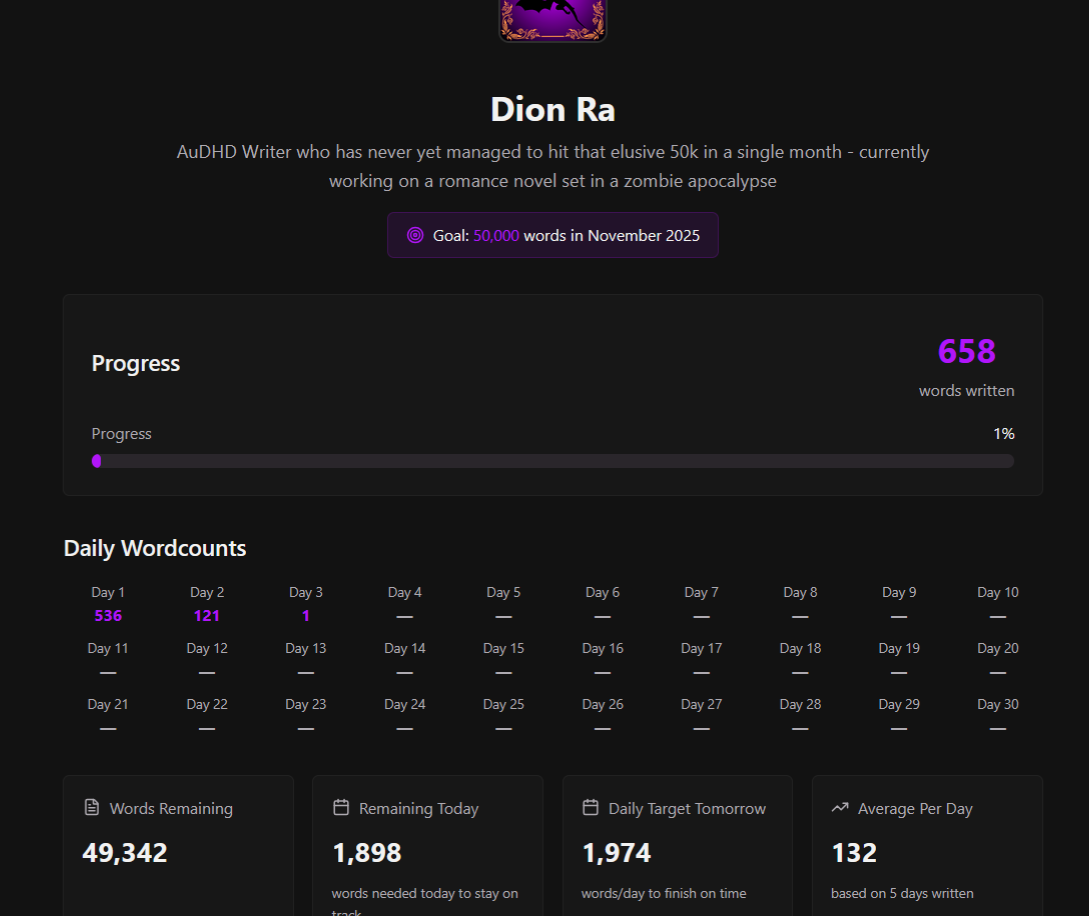Click the calendar icon beside Remaining Today
This screenshot has height=916, width=1089.
click(341, 807)
